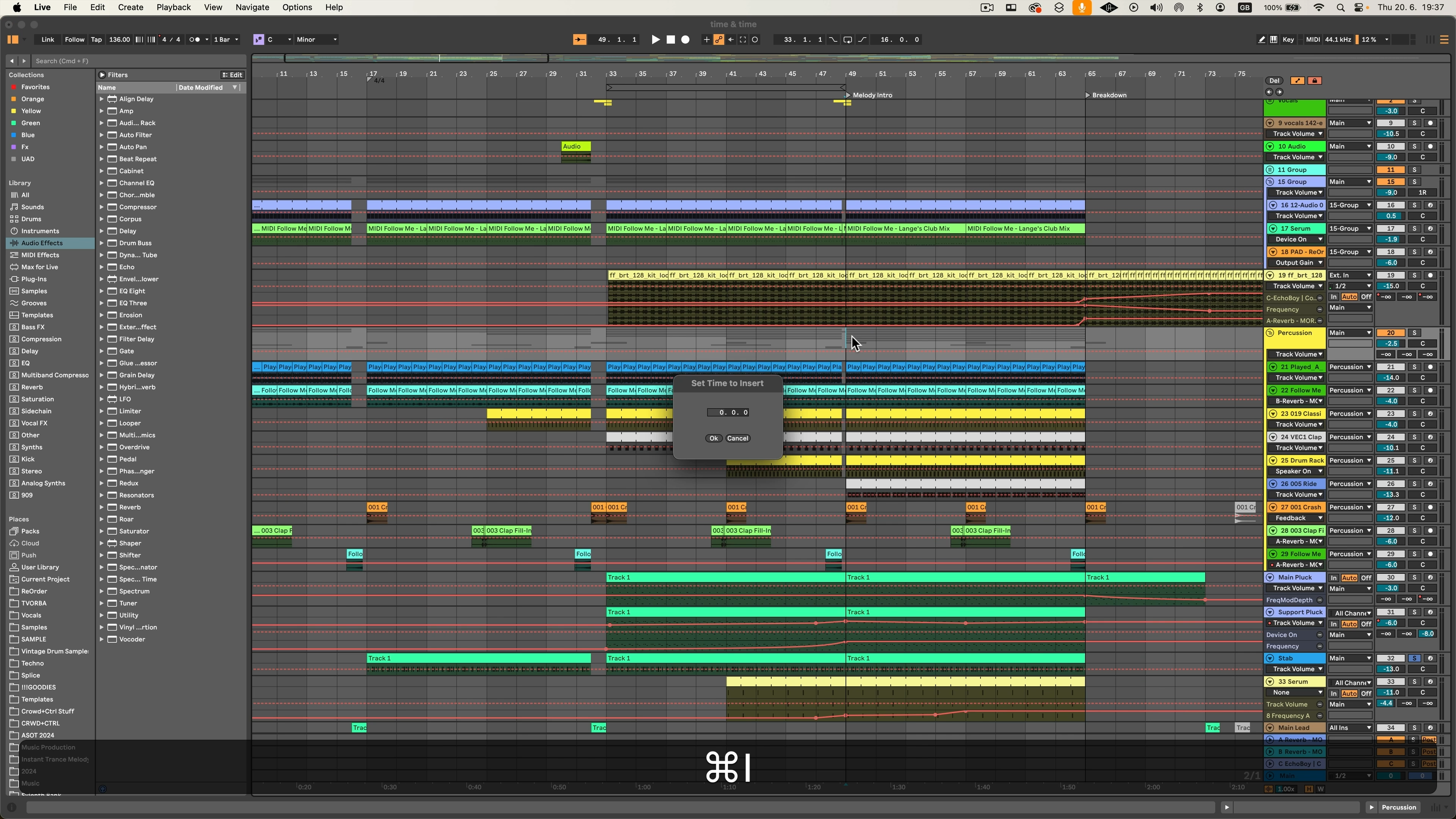Open the quantization 1 Bar dropdown
Viewport: 1456px width, 819px height.
tap(226, 39)
